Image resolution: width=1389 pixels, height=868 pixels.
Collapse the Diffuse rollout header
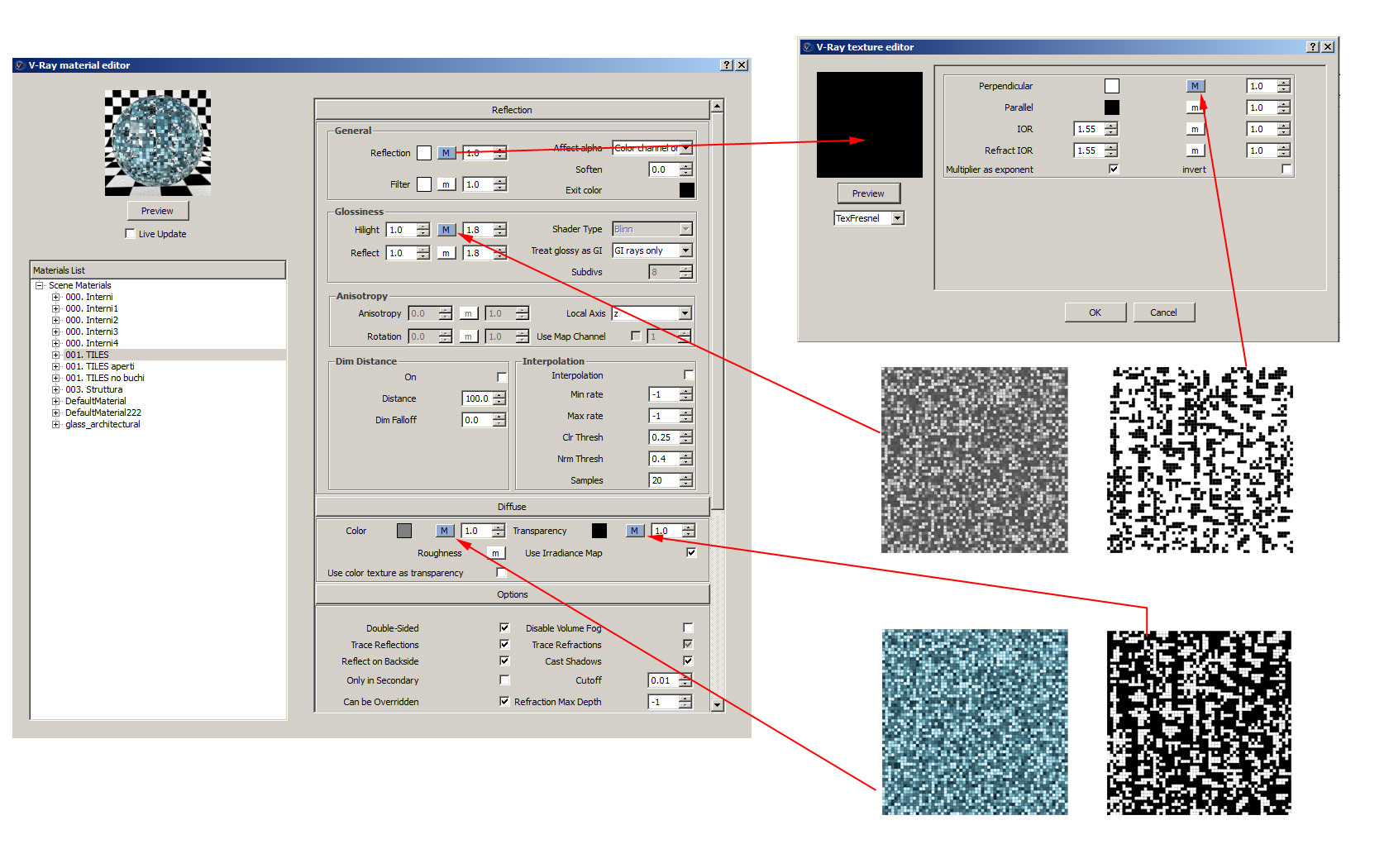512,507
